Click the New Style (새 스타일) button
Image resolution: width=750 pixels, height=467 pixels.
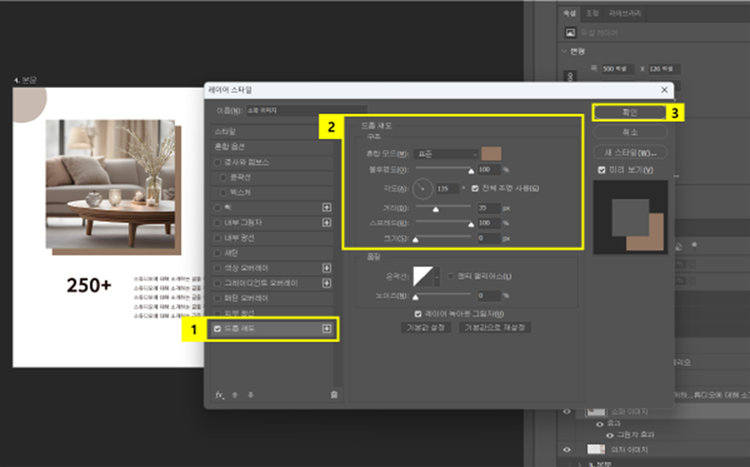[630, 153]
